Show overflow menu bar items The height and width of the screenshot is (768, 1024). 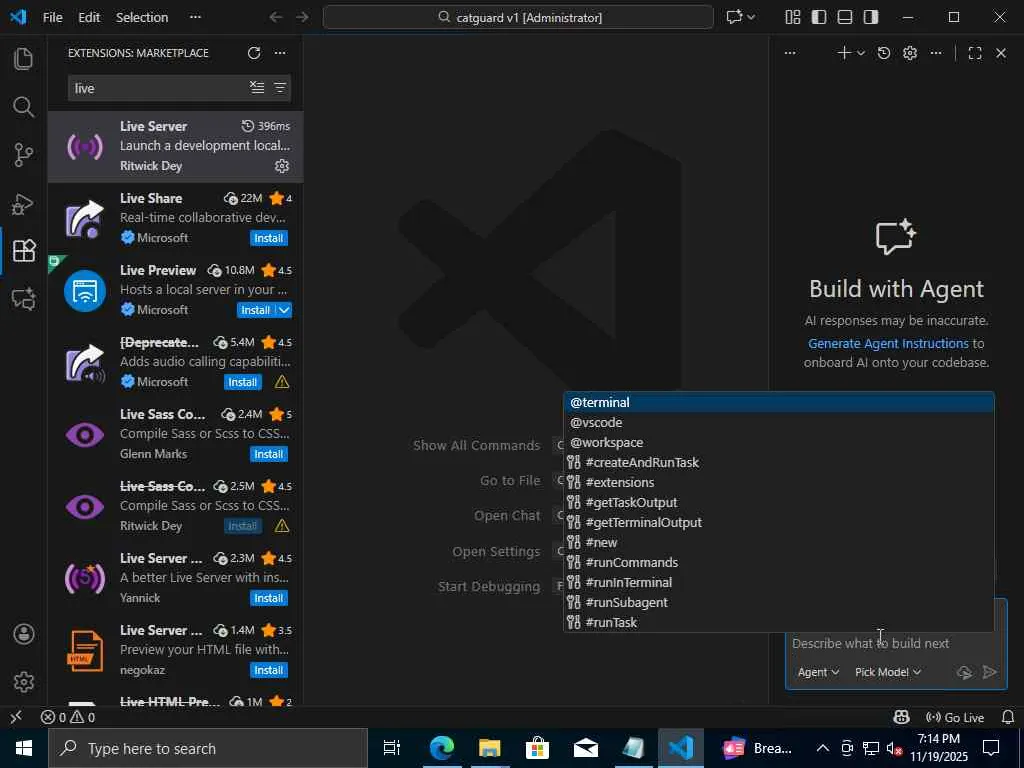coord(195,17)
